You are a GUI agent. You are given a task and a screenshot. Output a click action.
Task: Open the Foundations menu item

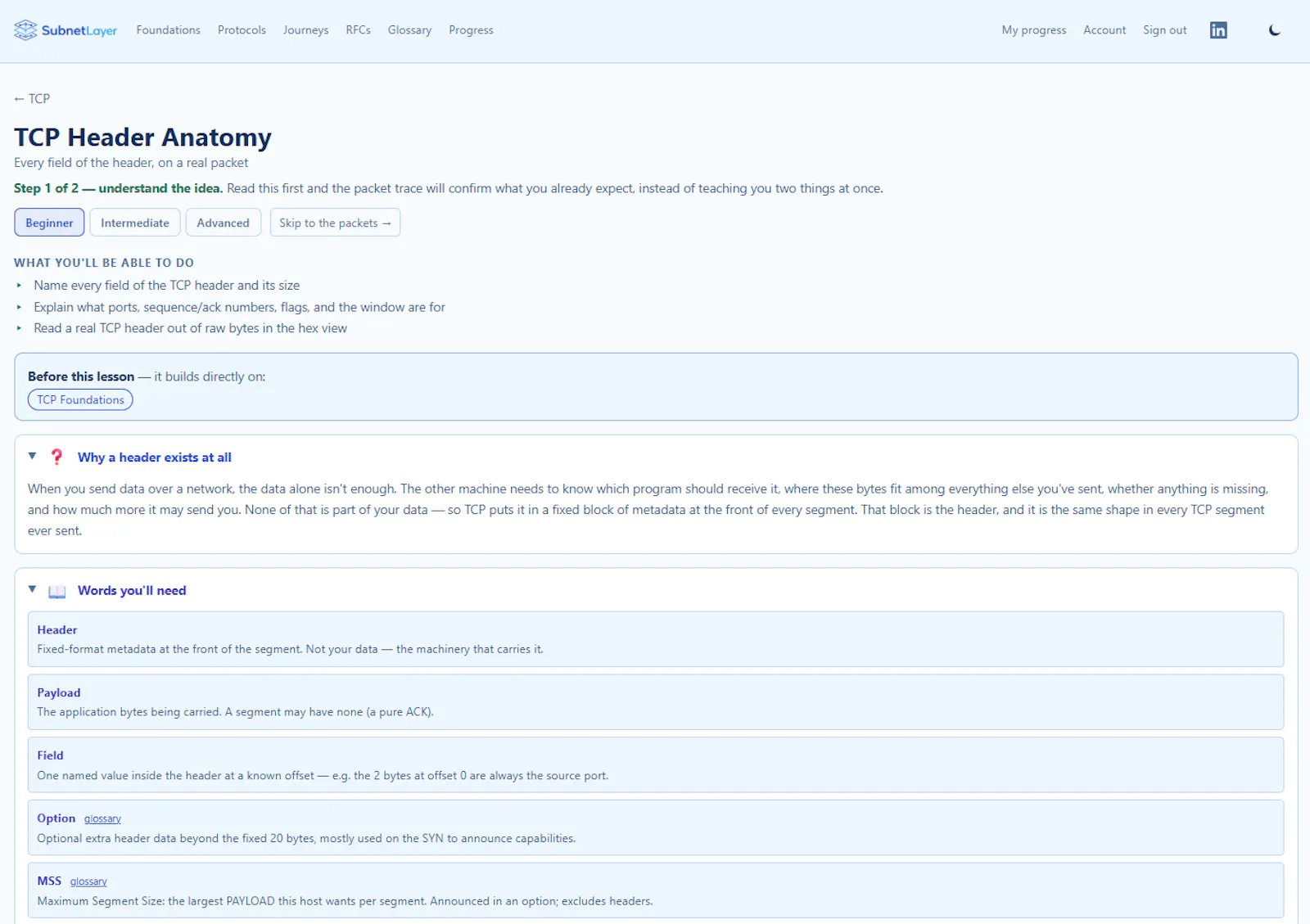(x=168, y=30)
